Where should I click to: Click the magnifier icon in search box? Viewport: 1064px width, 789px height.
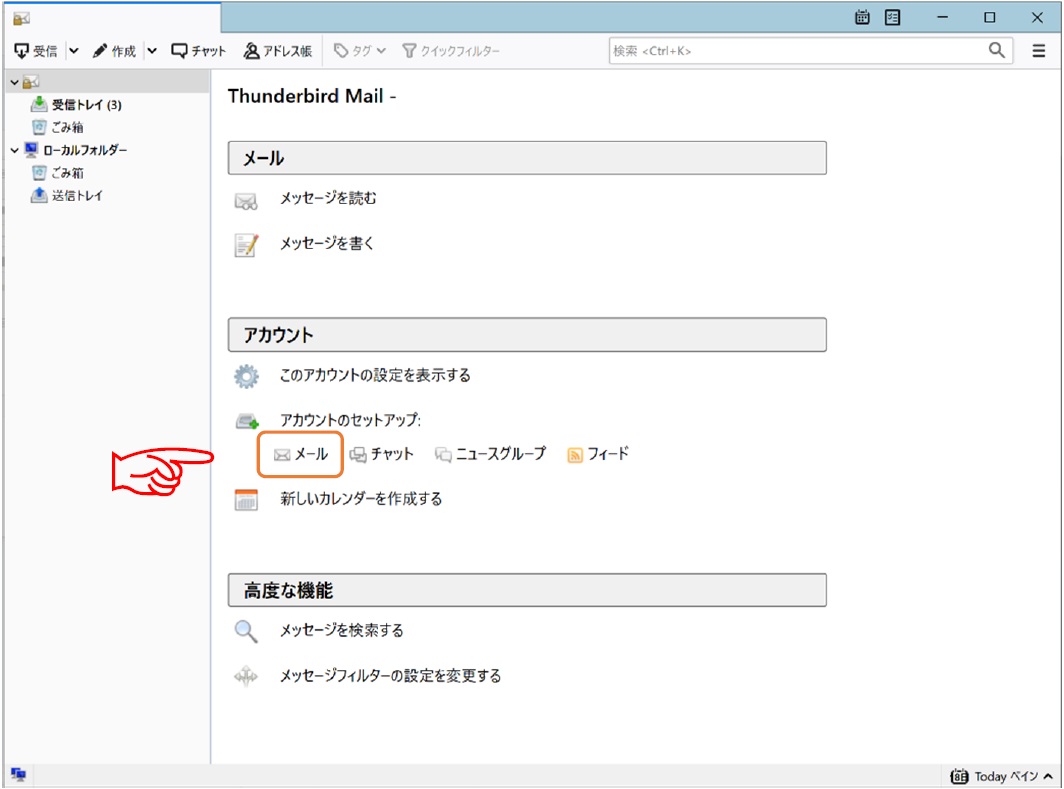tap(996, 50)
